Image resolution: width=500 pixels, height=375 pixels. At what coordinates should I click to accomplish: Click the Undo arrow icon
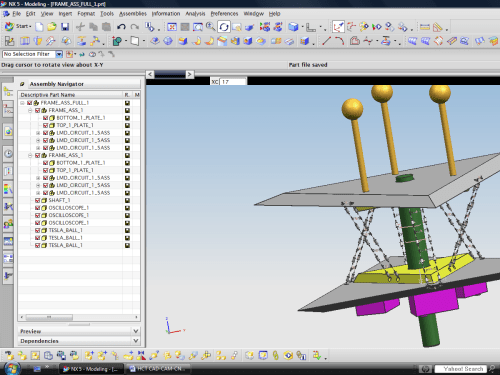tap(121, 27)
